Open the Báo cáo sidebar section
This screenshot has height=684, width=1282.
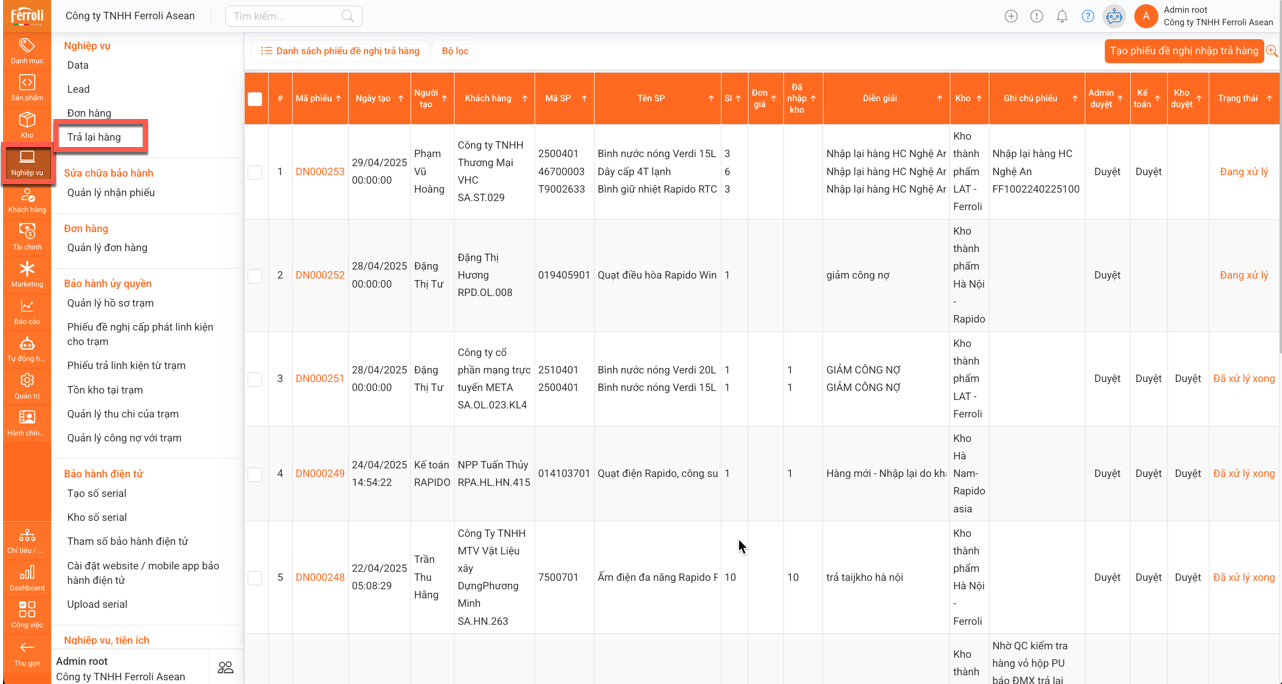pyautogui.click(x=27, y=312)
